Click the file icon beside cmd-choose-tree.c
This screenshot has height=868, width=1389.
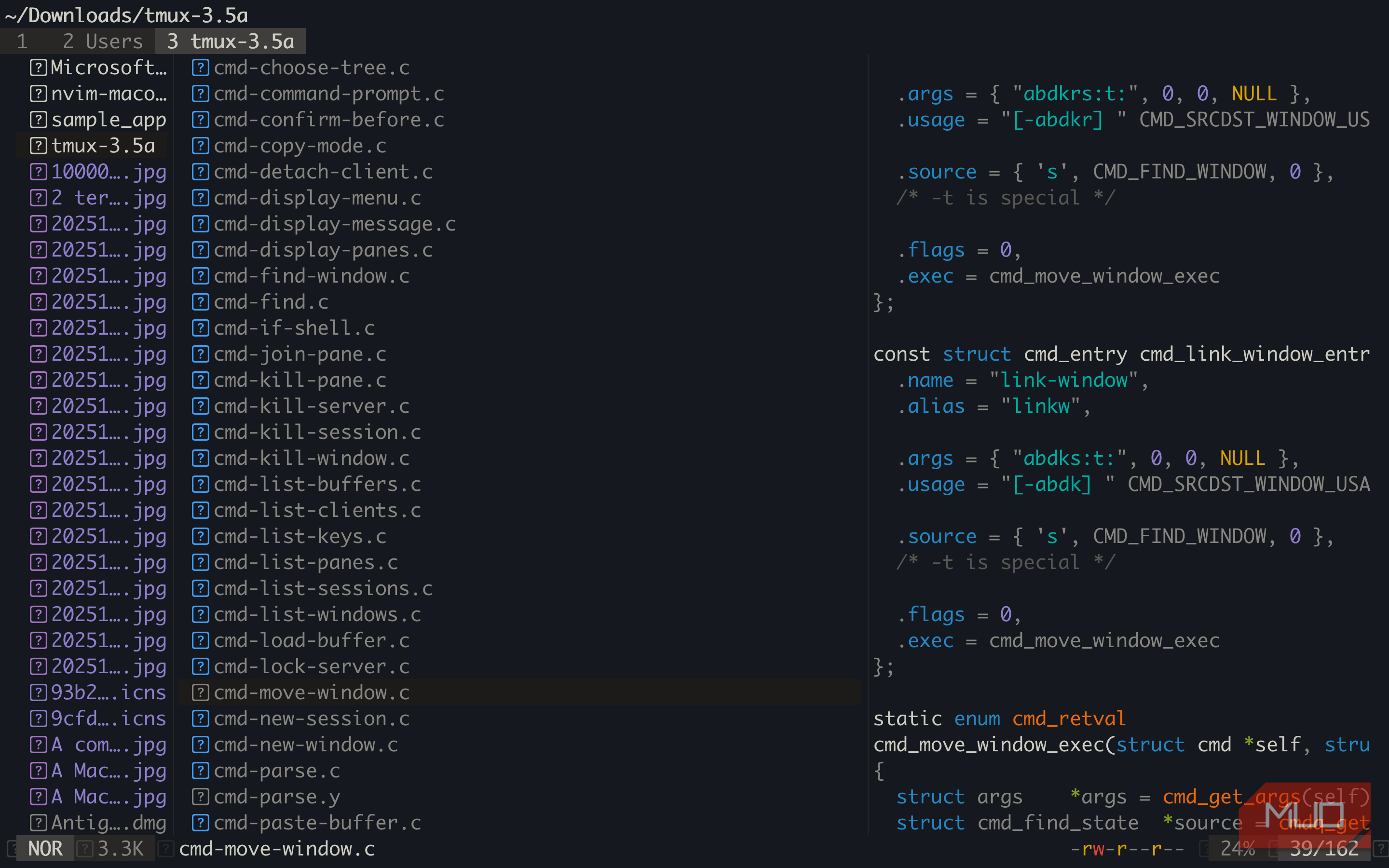click(x=200, y=68)
